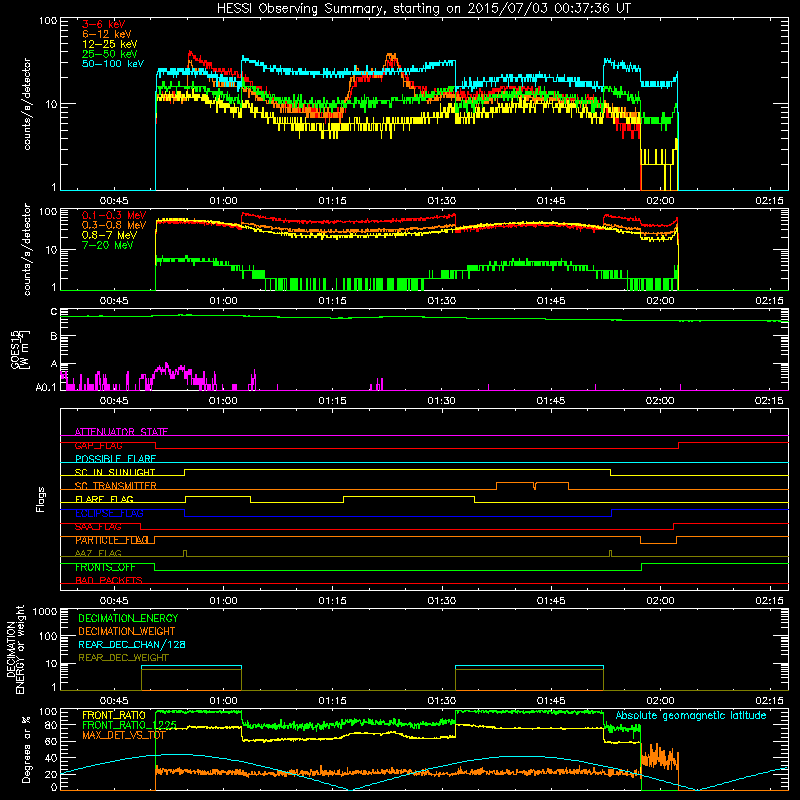Select the PARTICLE_FLAG label
800x800 pixels.
click(x=113, y=540)
